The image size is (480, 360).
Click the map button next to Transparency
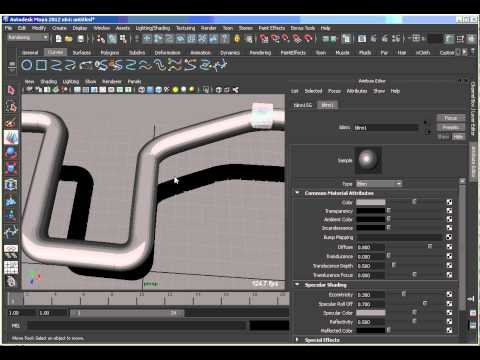tap(449, 211)
